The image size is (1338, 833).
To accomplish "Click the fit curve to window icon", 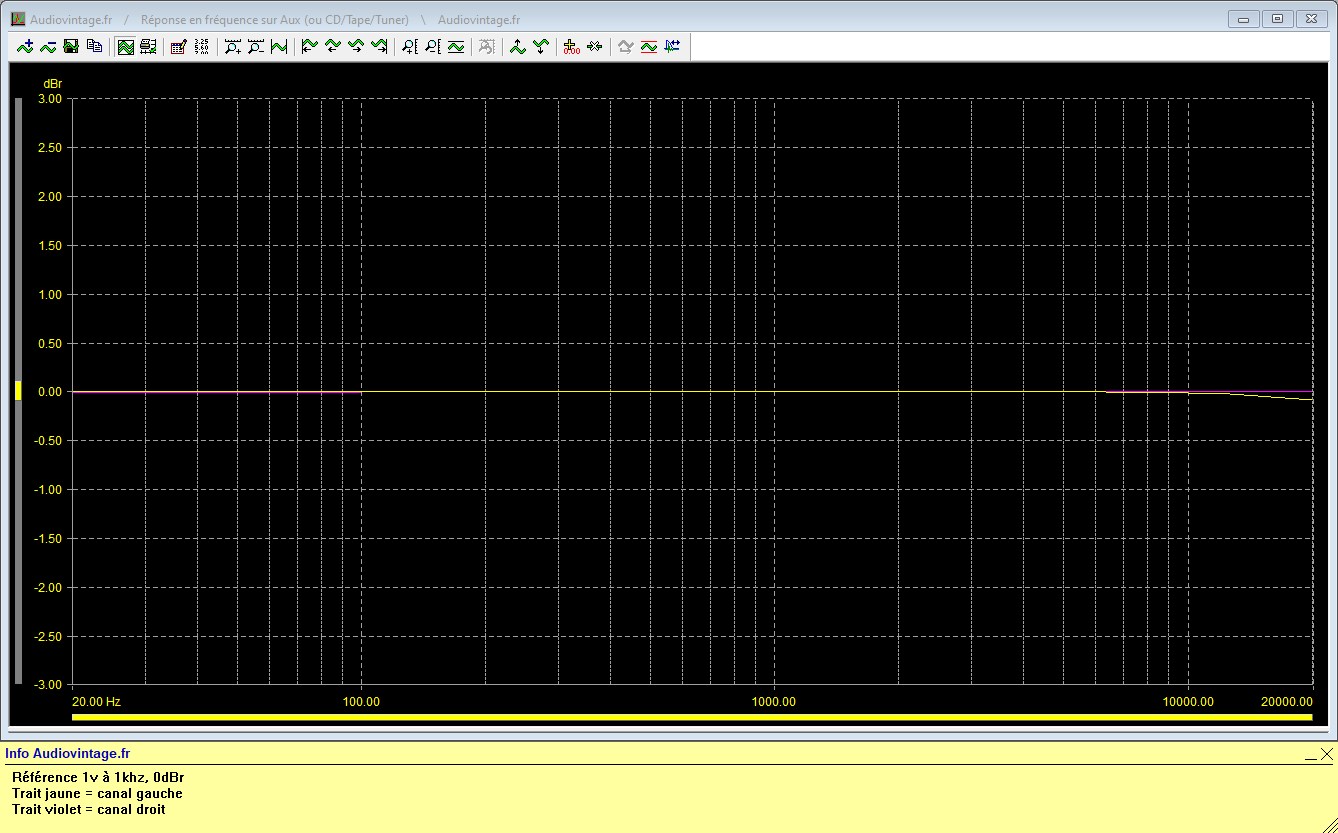I will click(x=279, y=46).
